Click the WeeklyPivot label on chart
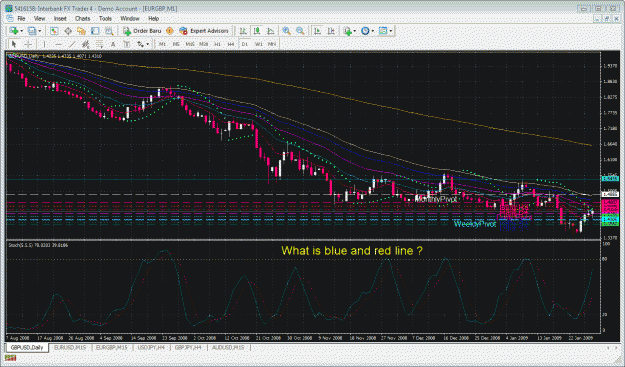 (475, 224)
